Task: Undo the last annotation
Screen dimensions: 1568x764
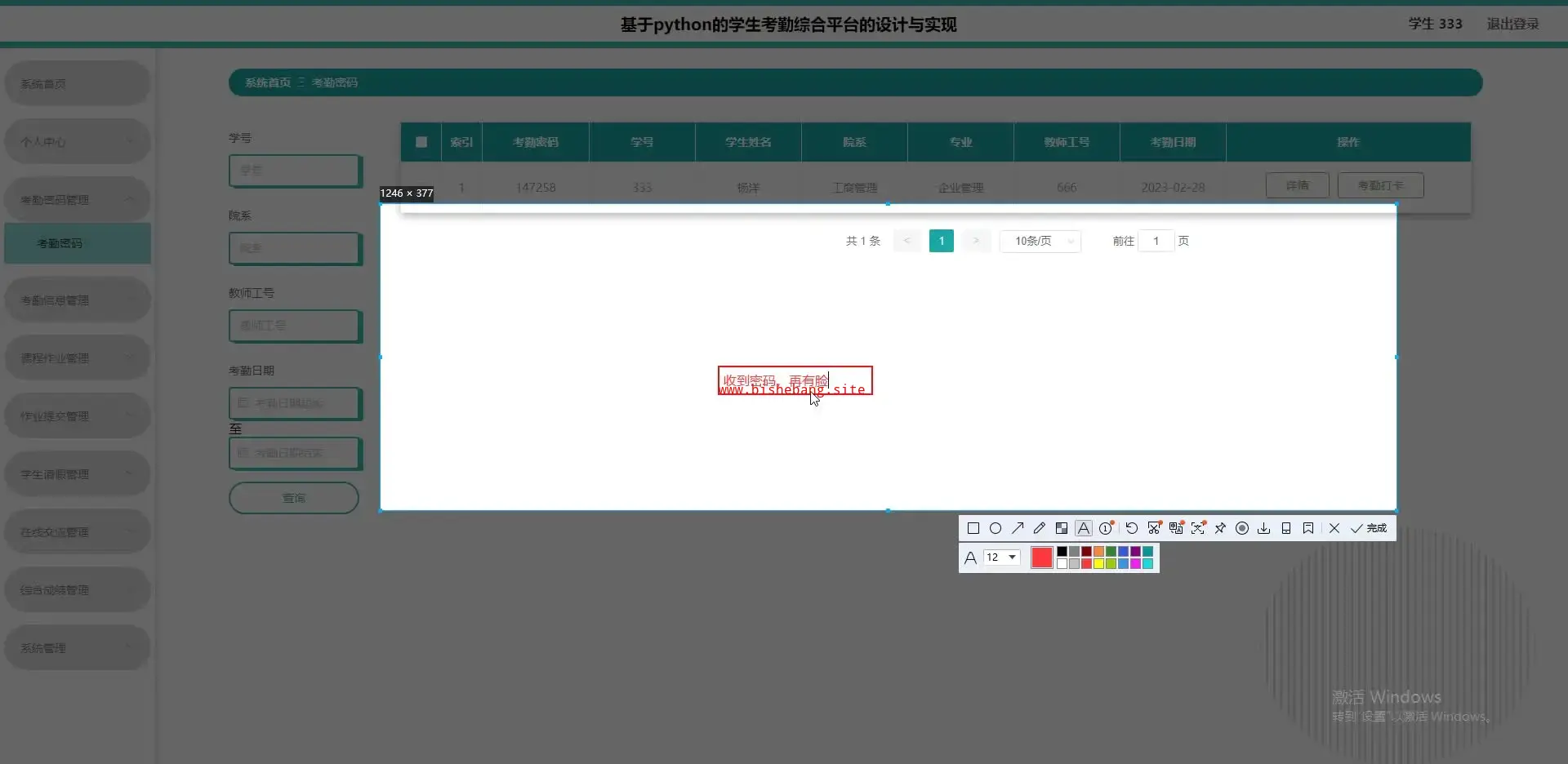Action: point(1131,528)
